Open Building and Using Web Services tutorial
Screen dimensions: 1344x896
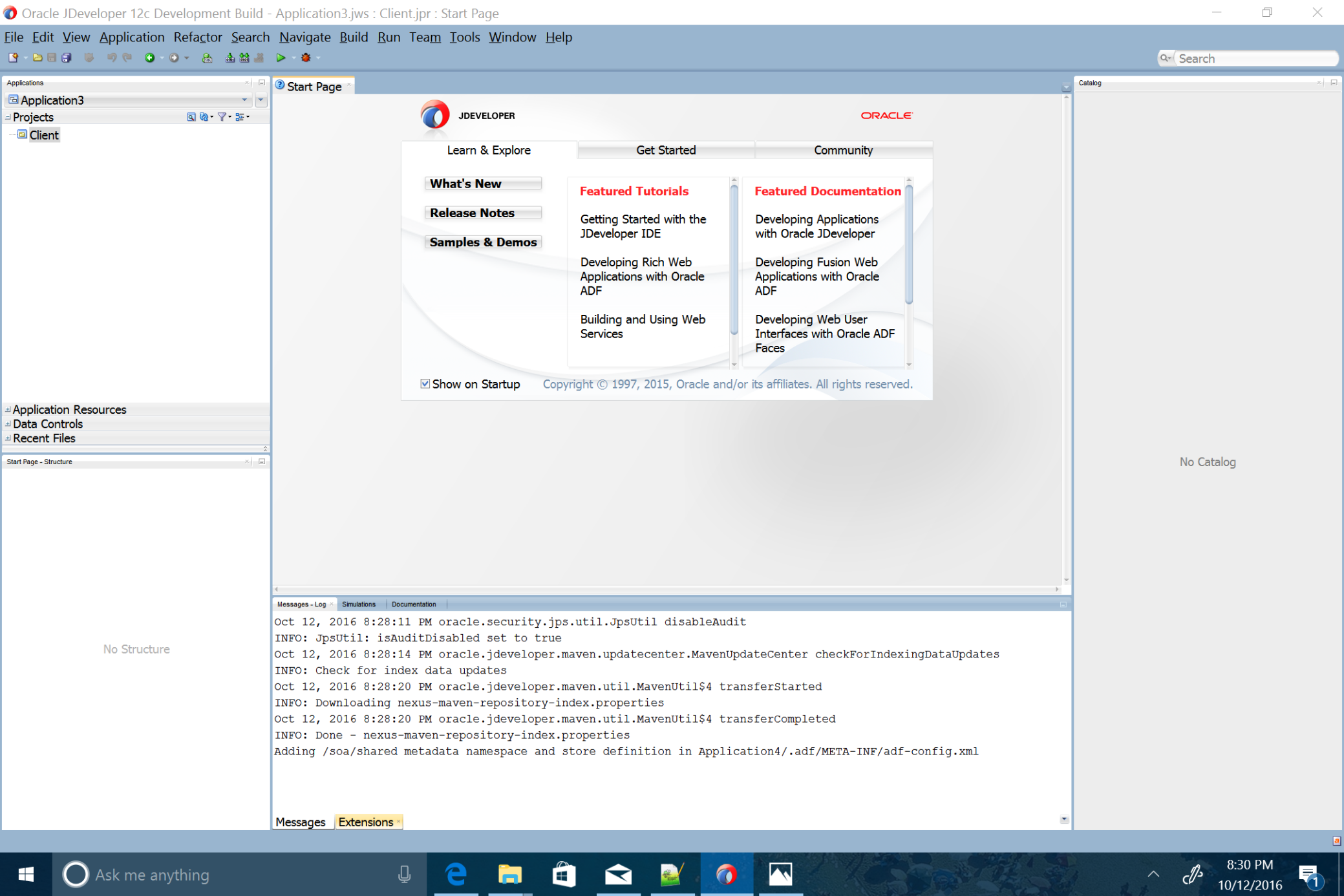[642, 326]
